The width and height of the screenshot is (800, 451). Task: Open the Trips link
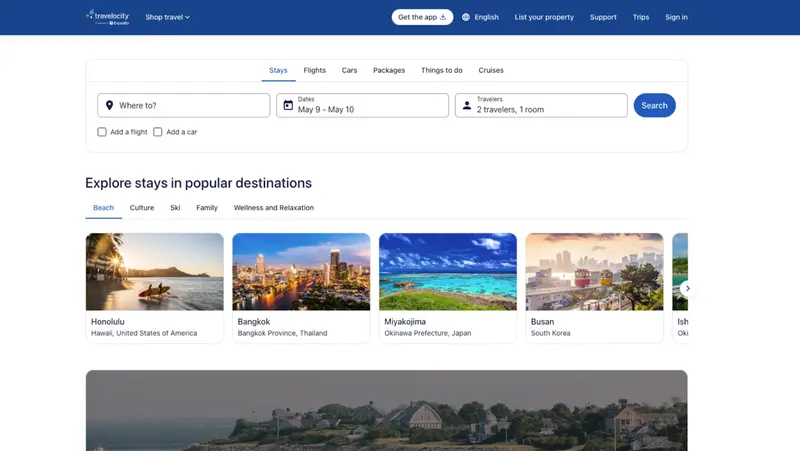pyautogui.click(x=641, y=17)
